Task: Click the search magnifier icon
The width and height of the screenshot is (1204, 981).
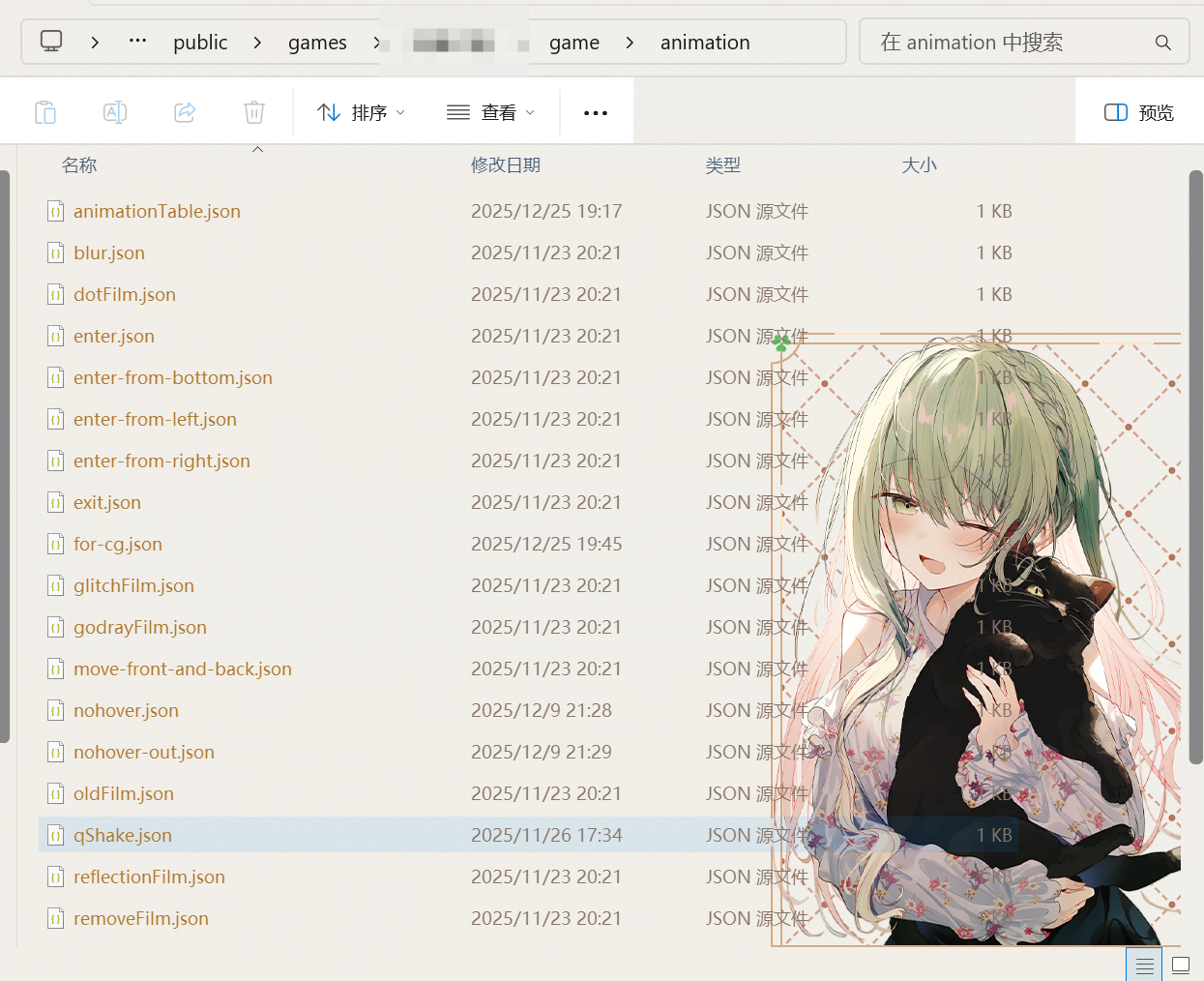Action: pos(1163,43)
